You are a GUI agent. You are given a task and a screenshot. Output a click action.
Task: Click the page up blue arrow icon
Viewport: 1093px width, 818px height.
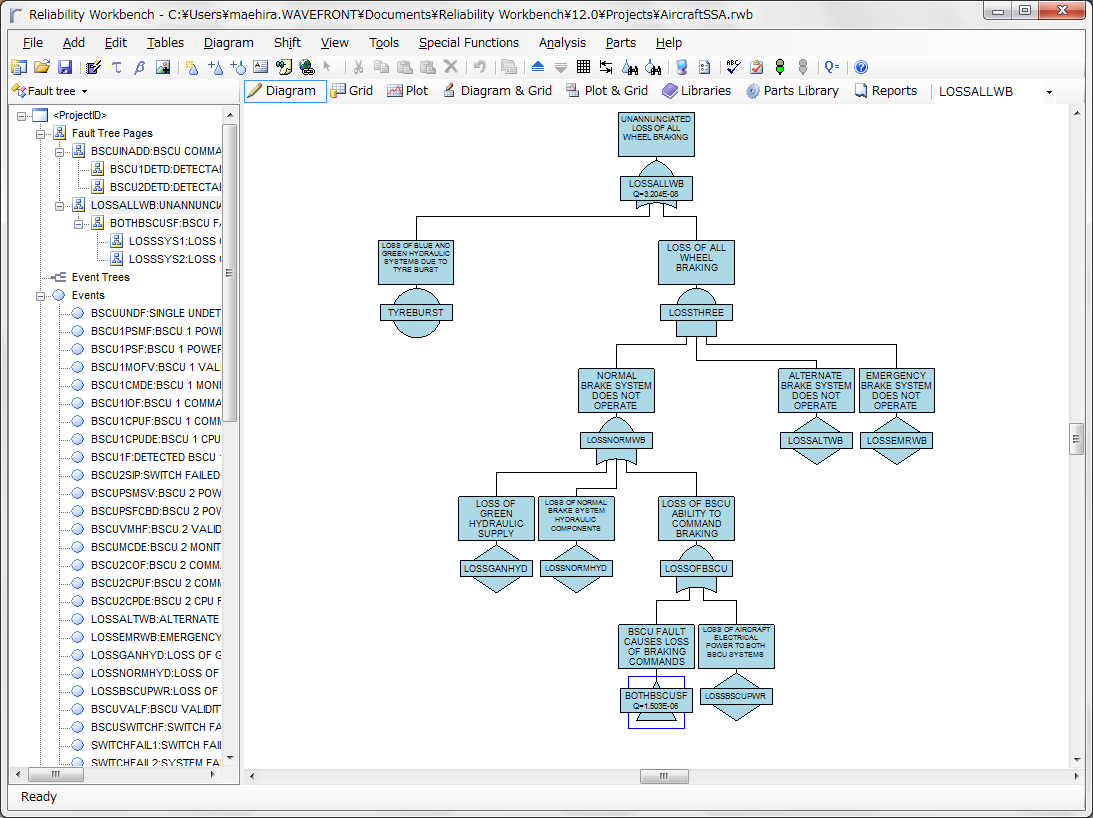click(538, 67)
